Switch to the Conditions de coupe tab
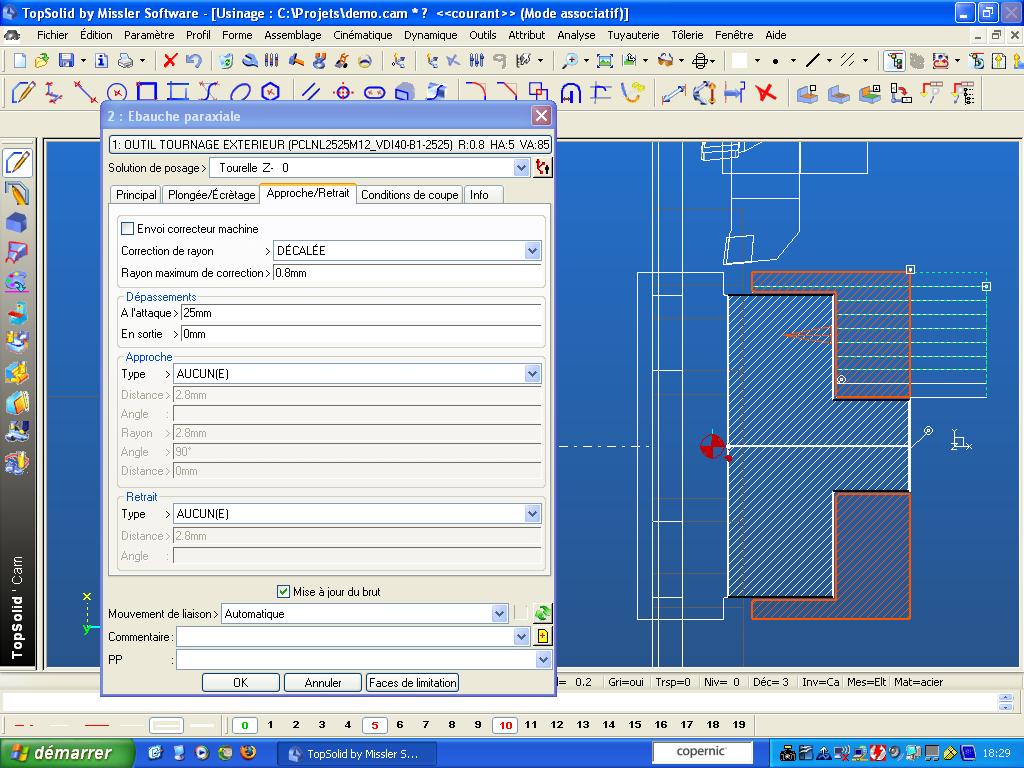The width and height of the screenshot is (1024, 768). pos(409,195)
